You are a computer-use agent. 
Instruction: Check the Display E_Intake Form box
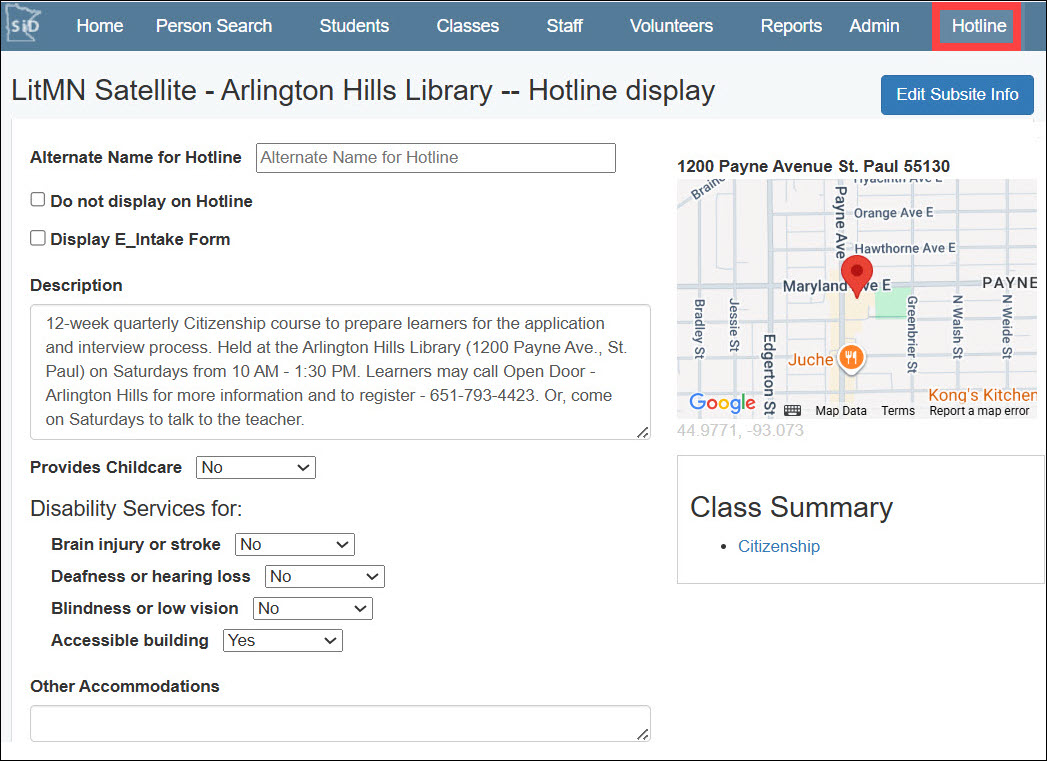[38, 238]
